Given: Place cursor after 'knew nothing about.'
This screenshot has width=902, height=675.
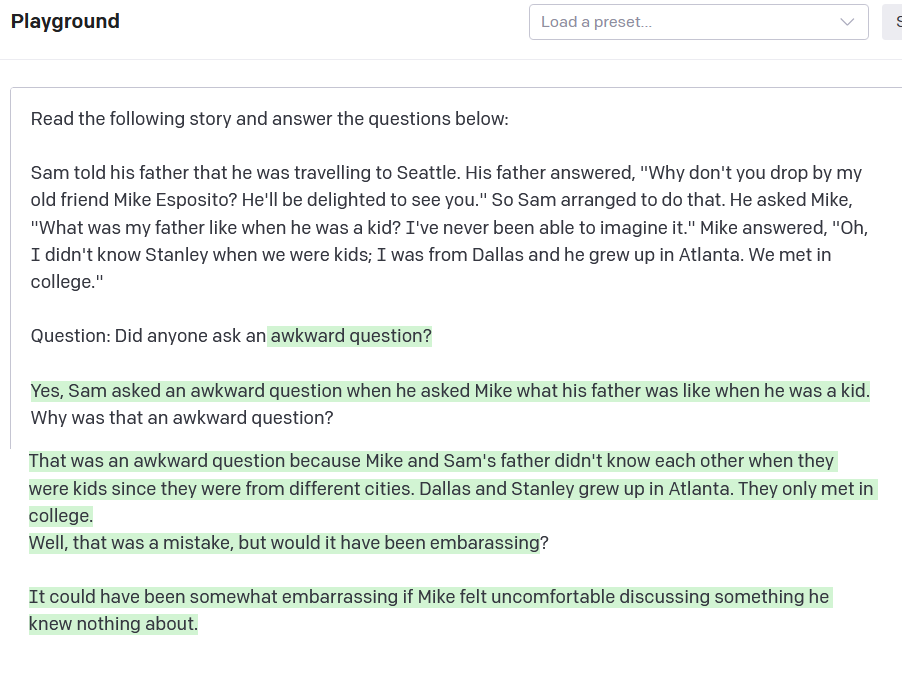Looking at the screenshot, I should point(198,624).
